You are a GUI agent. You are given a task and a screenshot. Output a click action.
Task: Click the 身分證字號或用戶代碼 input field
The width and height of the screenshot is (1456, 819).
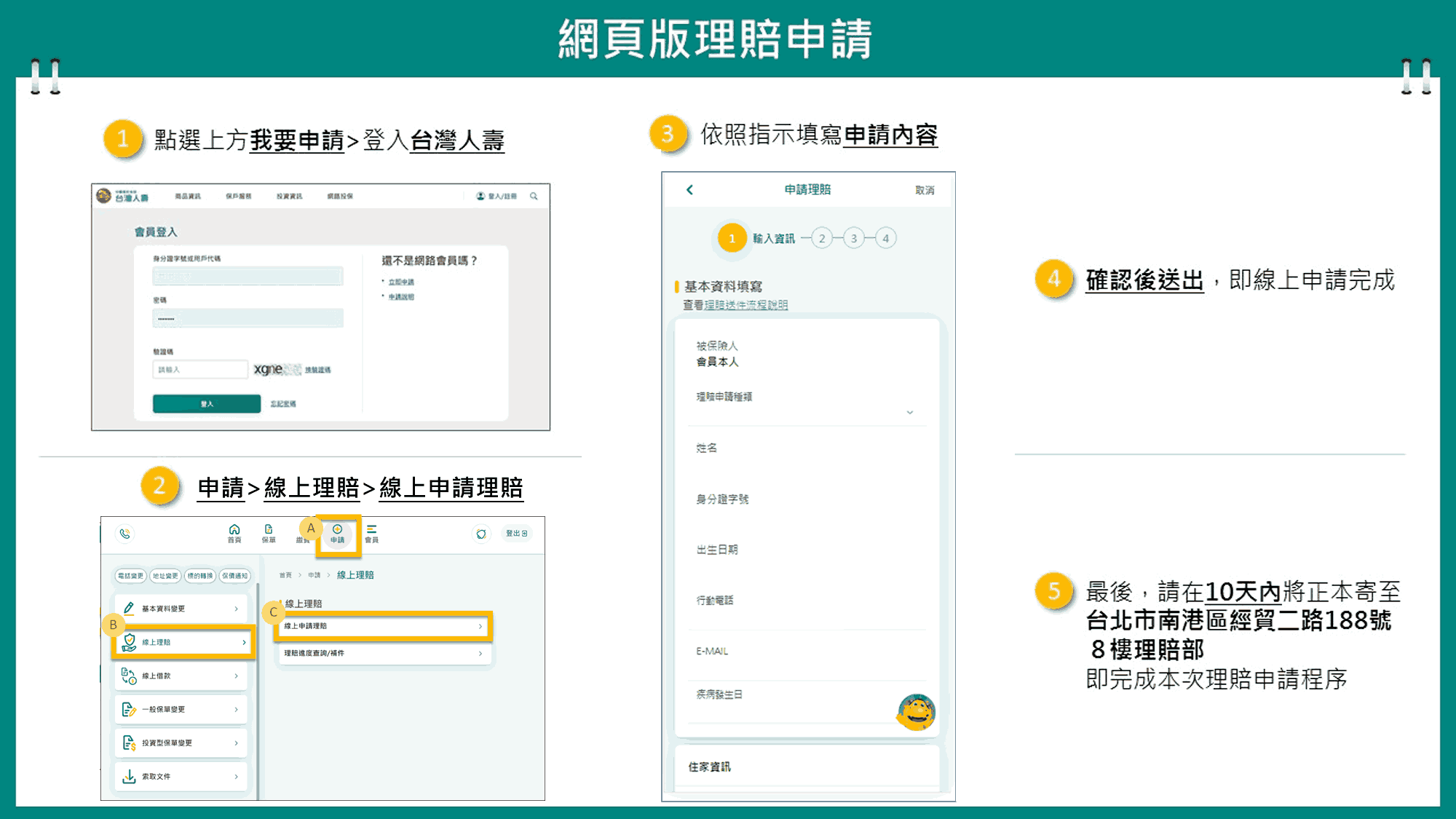248,277
